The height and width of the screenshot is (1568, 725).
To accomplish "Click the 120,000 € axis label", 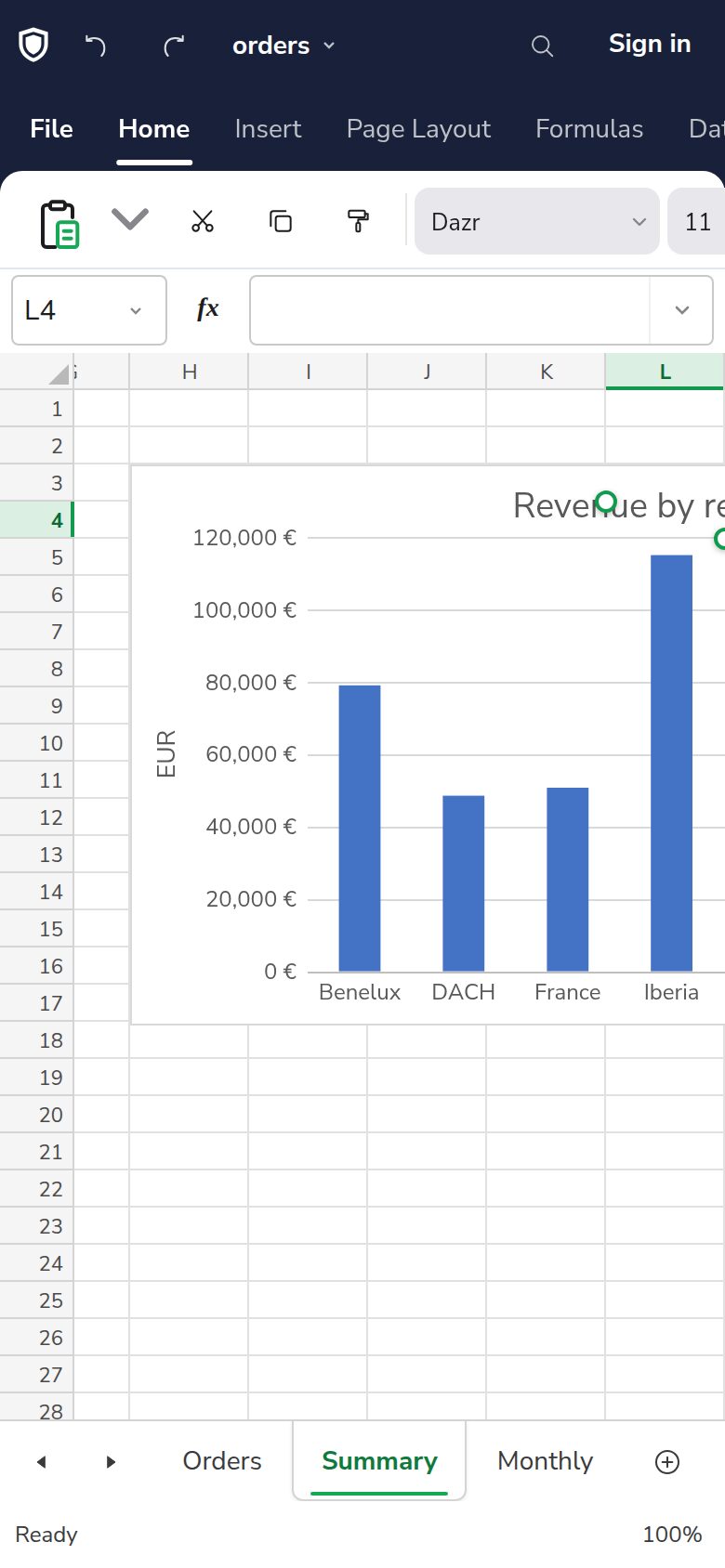I will click(244, 538).
